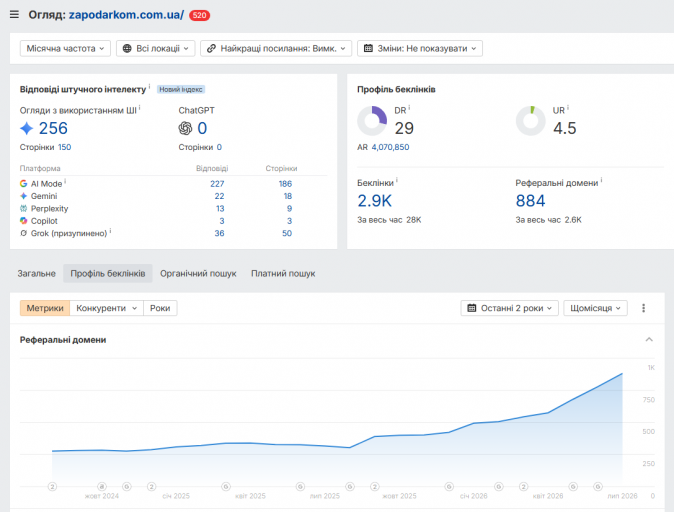
Task: Switch to the Роки view toggle
Action: pyautogui.click(x=160, y=308)
